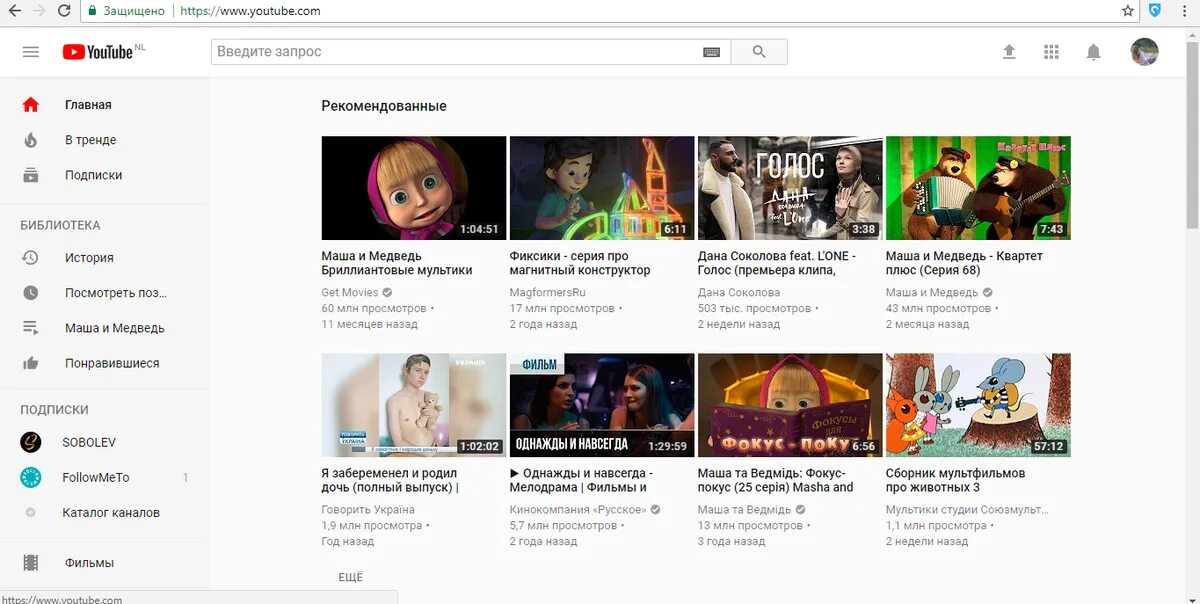Open title "Я забеременел и родил дочь"
This screenshot has width=1200, height=604.
pos(390,480)
